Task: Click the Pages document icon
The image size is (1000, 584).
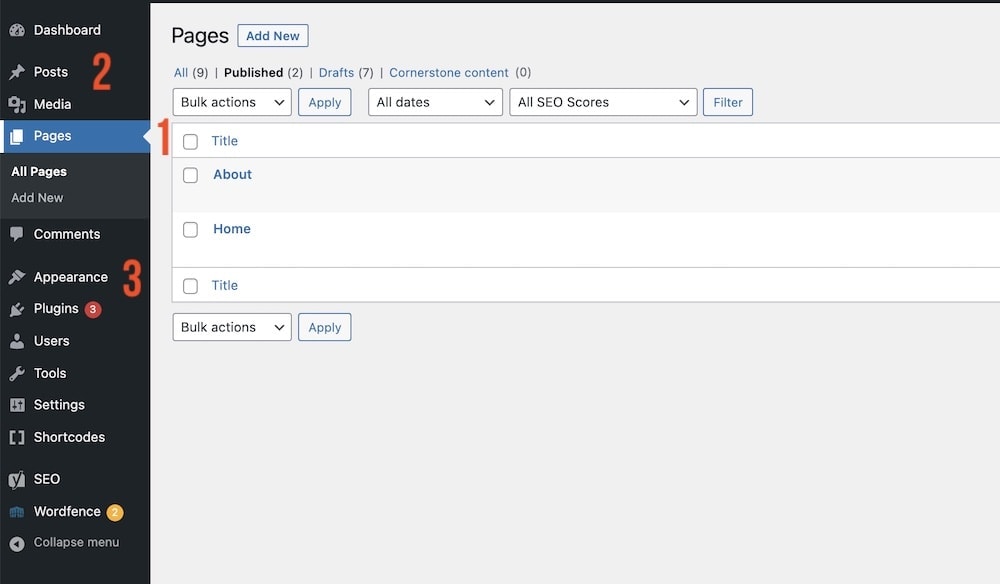Action: 17,136
